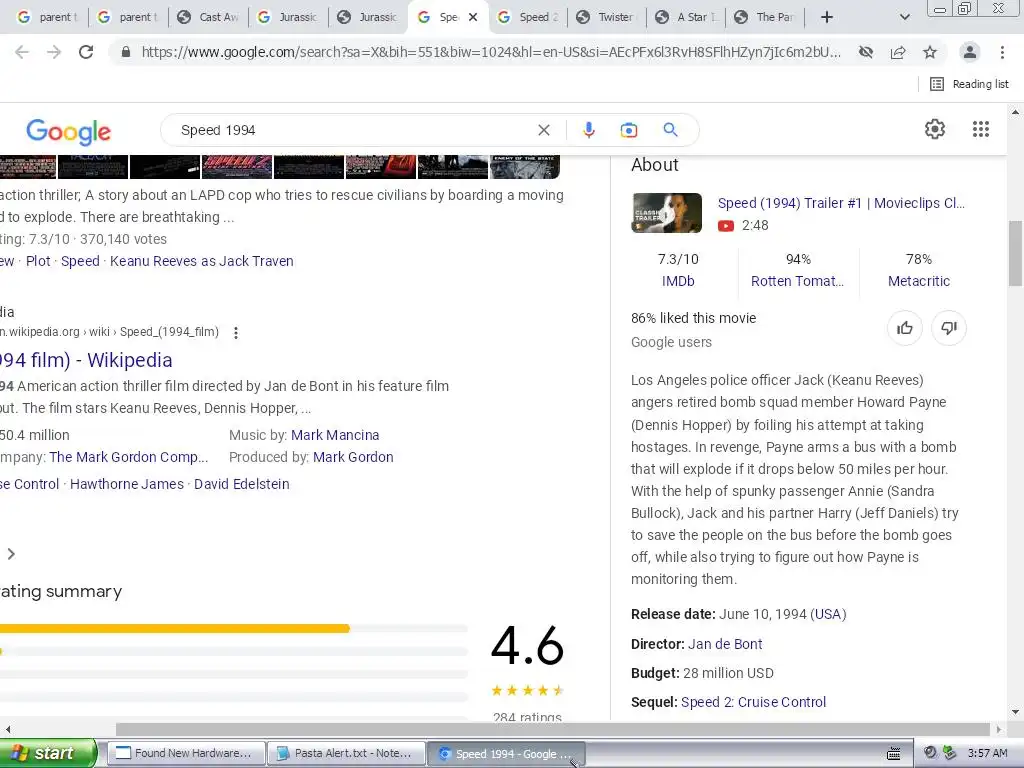
Task: Open the Windows Start menu
Action: [48, 753]
